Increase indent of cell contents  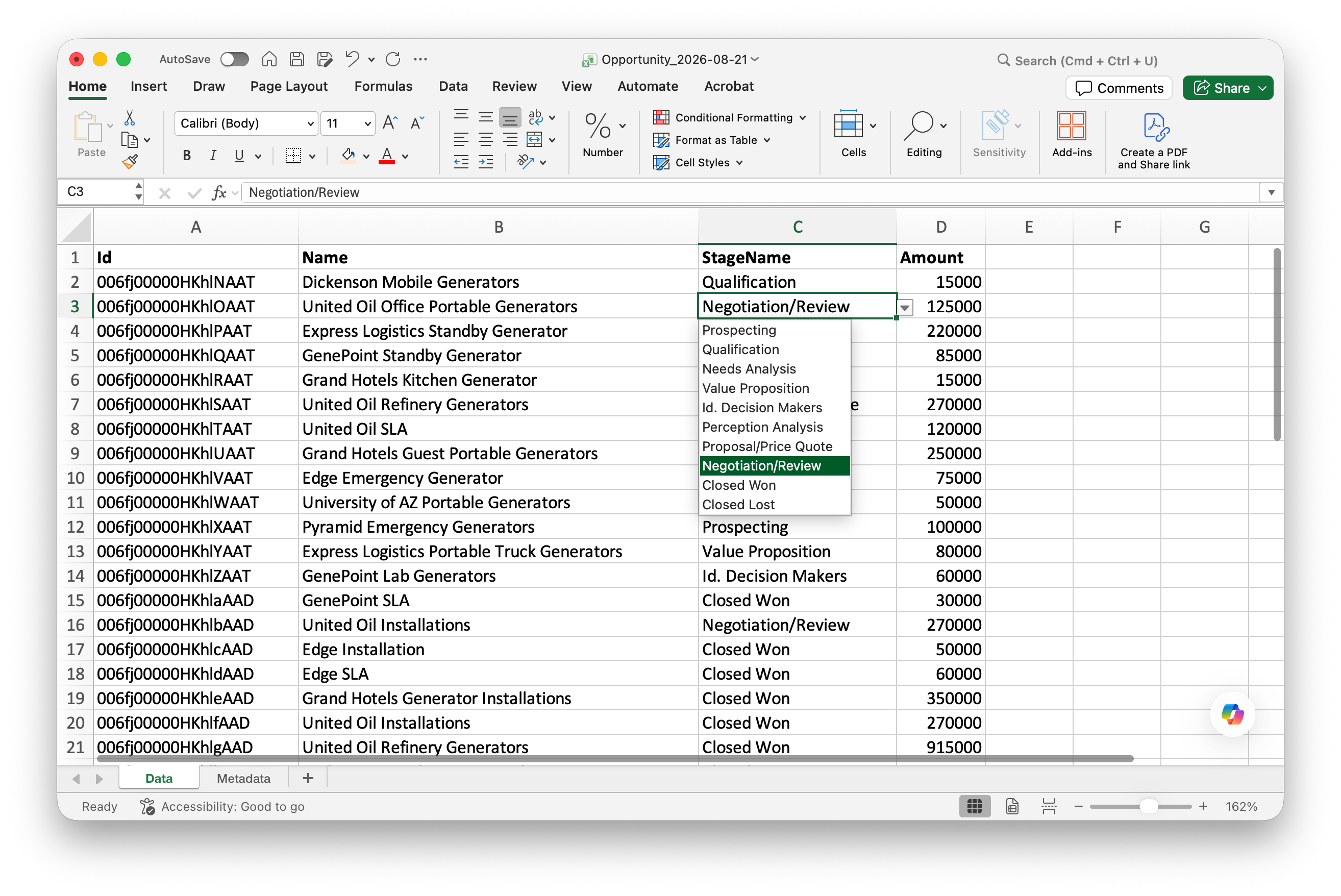[x=486, y=162]
